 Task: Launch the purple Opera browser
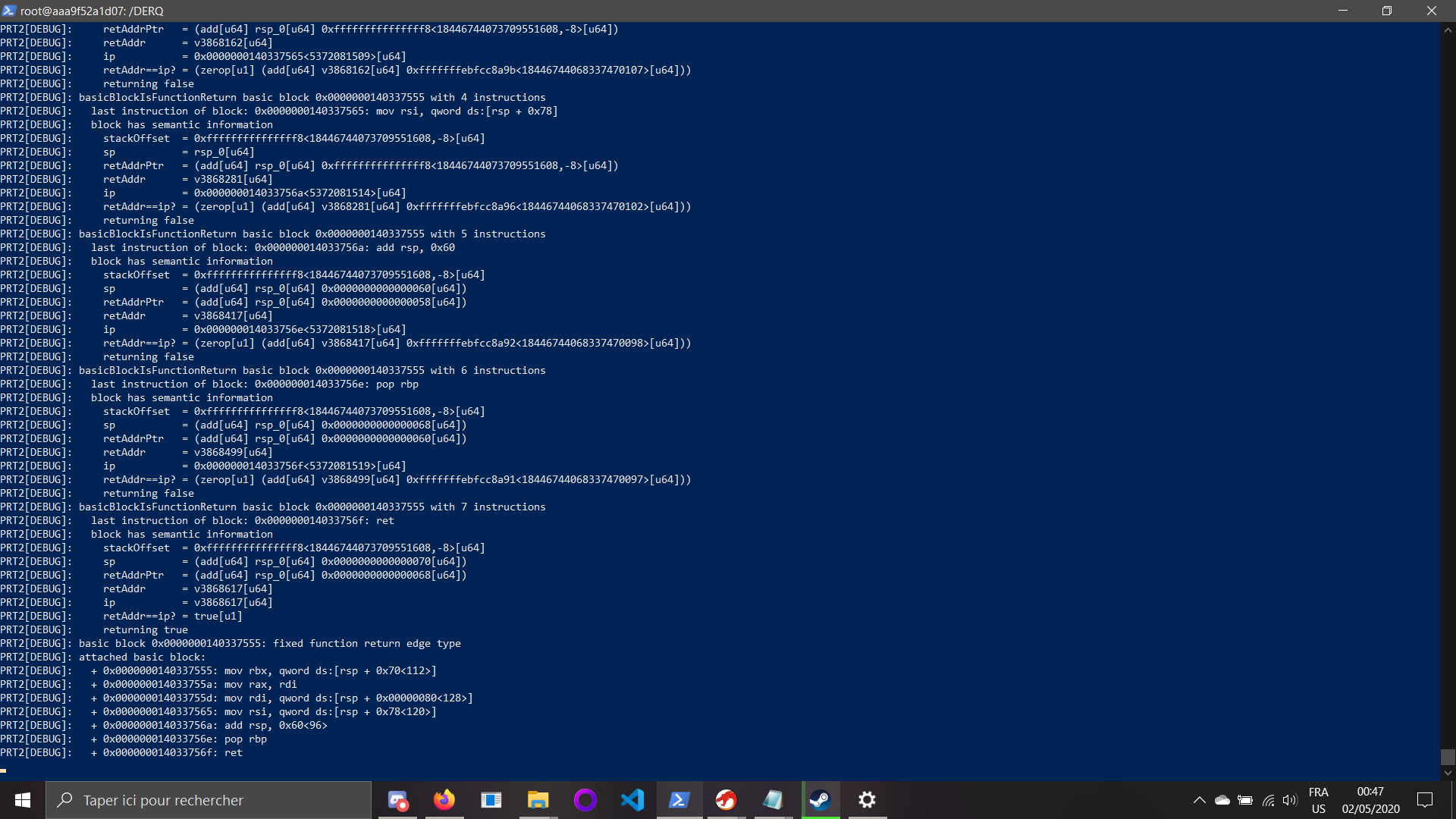585,799
